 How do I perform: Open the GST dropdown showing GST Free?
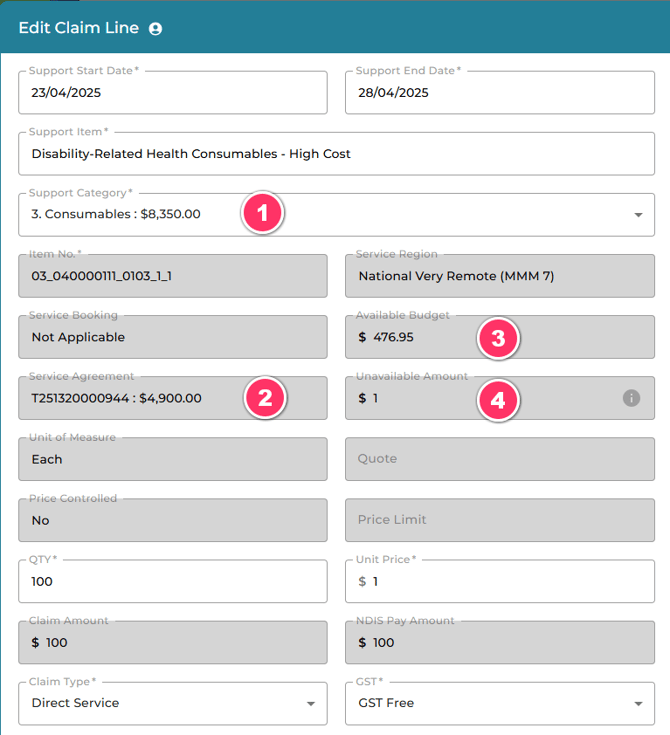[500, 703]
